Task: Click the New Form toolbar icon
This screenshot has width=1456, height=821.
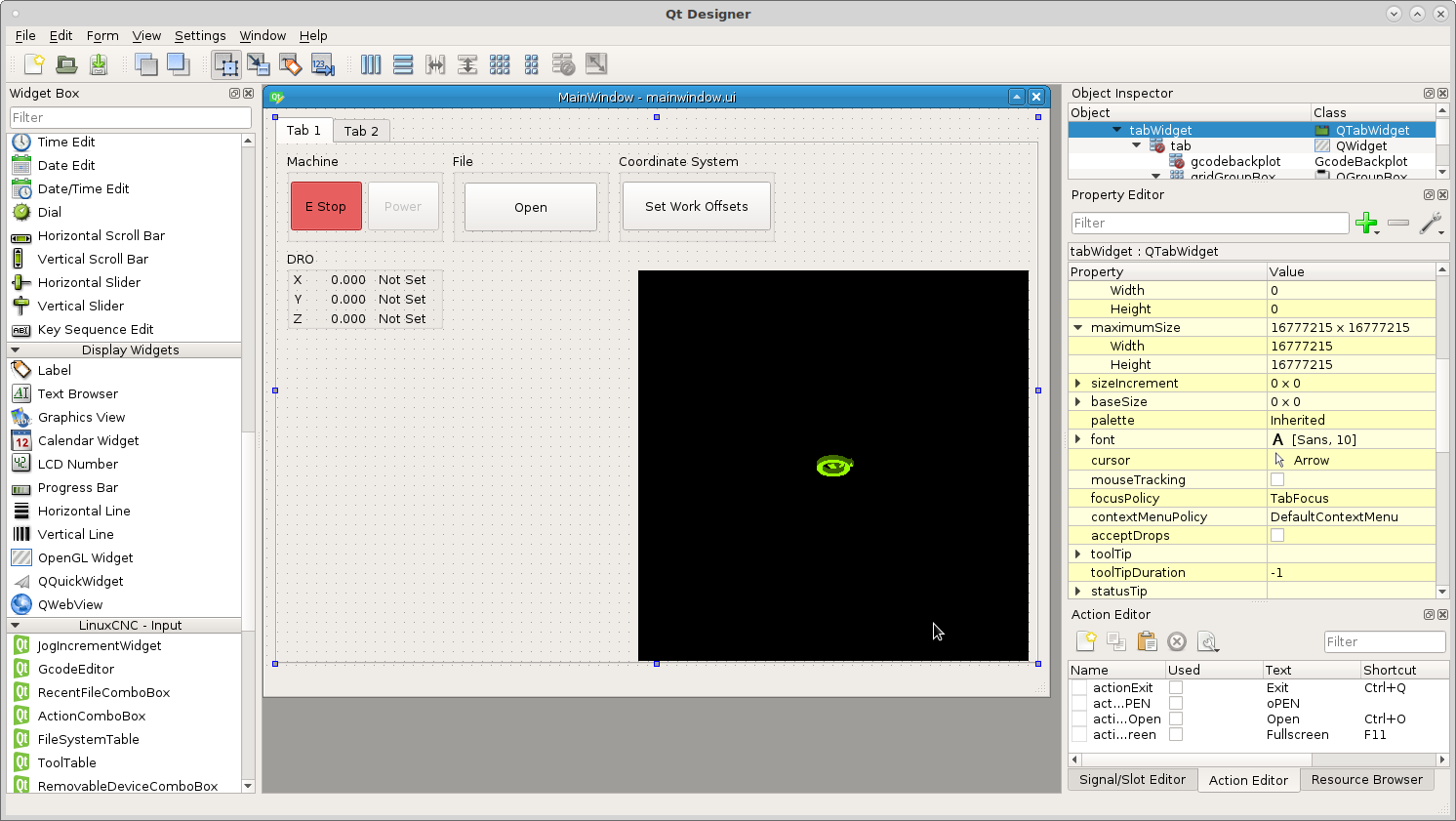Action: (34, 64)
